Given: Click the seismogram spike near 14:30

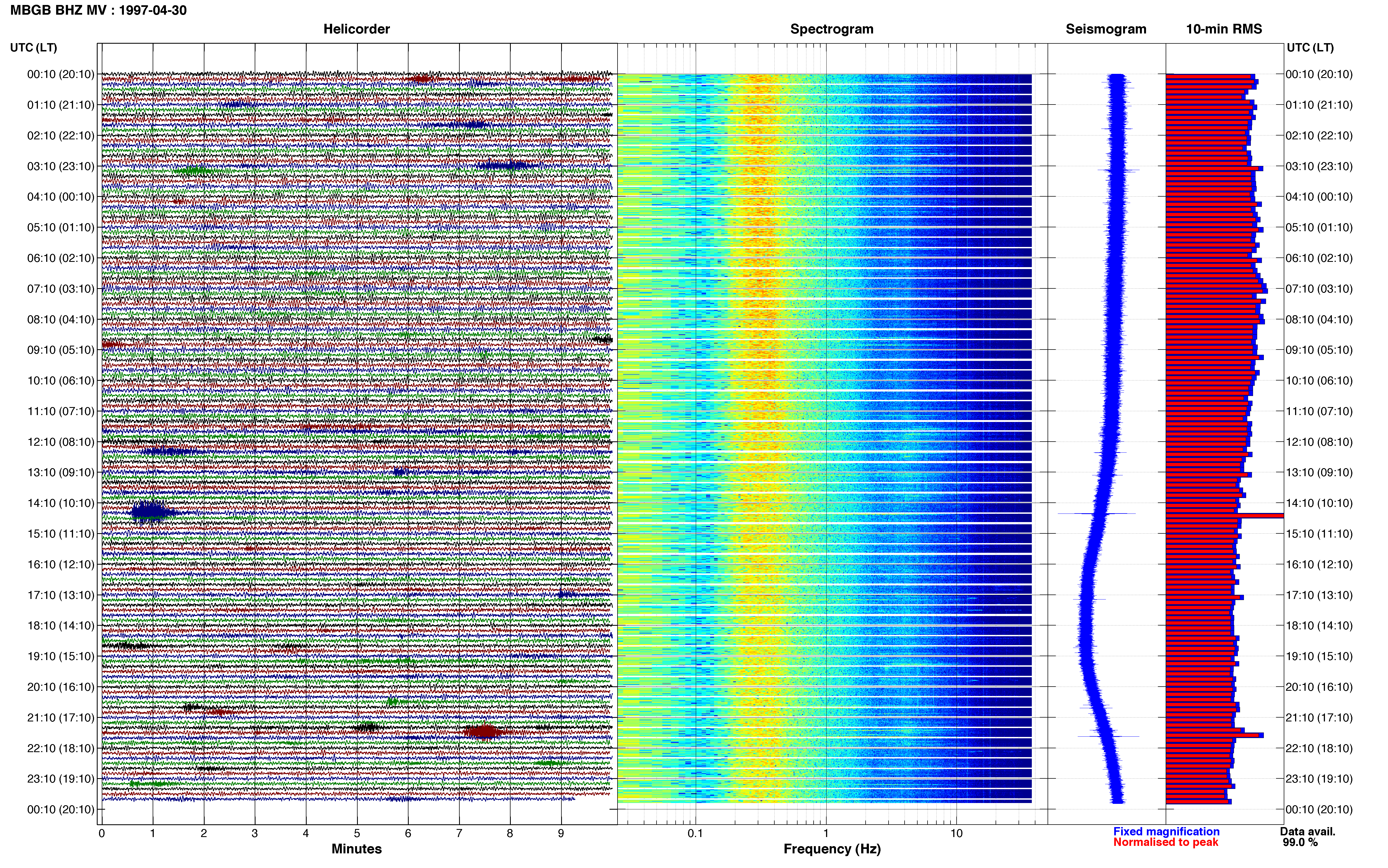Looking at the screenshot, I should tap(1097, 513).
